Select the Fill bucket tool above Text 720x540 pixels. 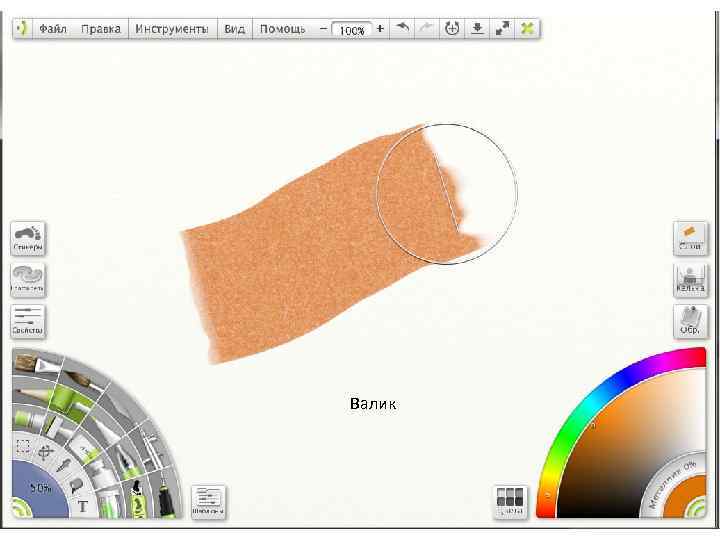(76, 484)
